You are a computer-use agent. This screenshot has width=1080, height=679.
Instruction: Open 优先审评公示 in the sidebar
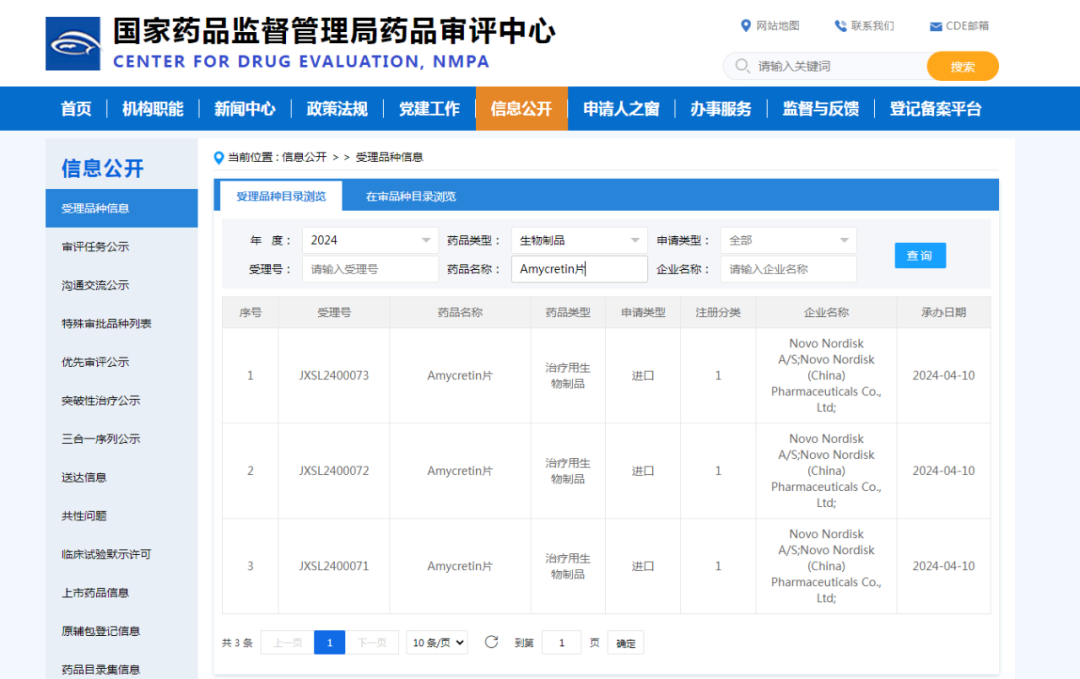click(95, 362)
